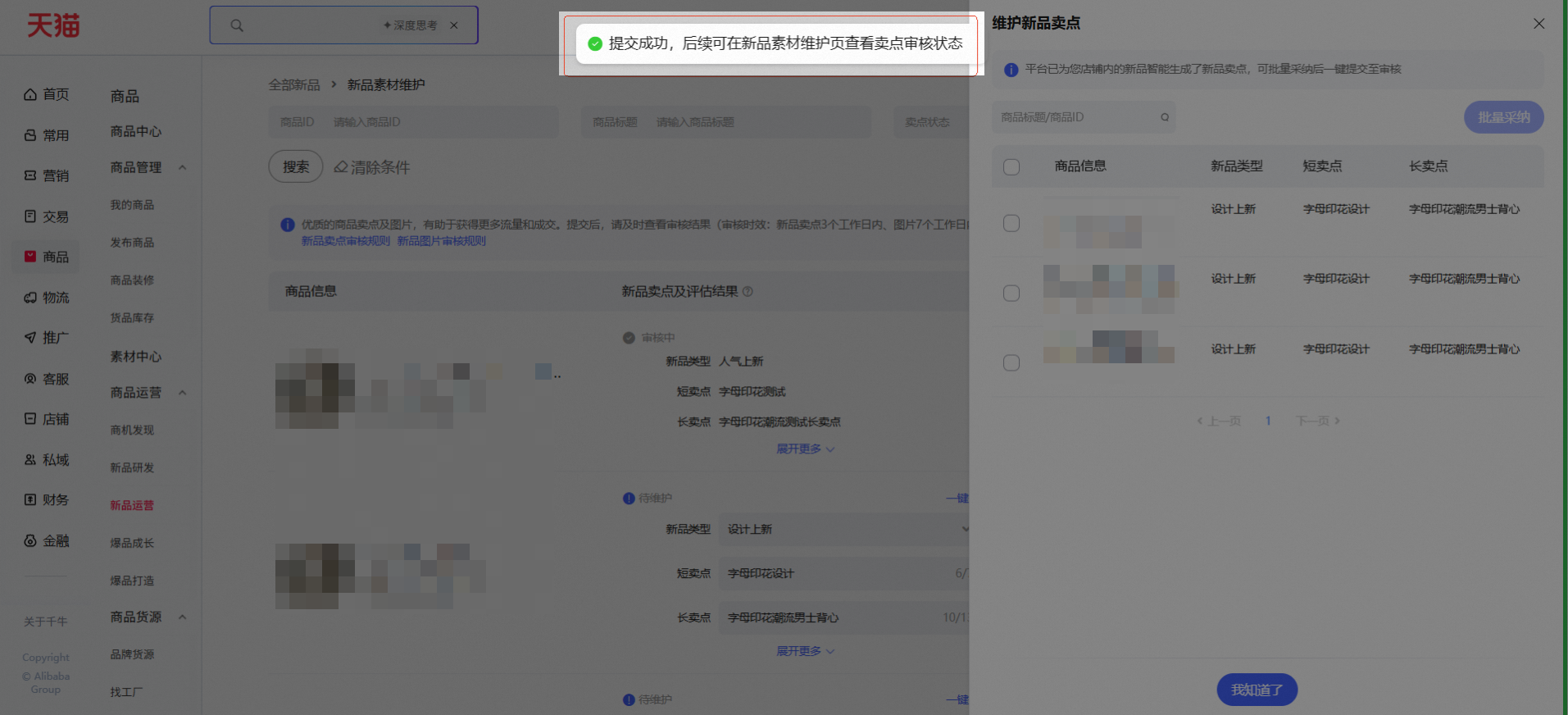The height and width of the screenshot is (715, 1568).
Task: Open 新品研发 menu item
Action: pyautogui.click(x=132, y=467)
